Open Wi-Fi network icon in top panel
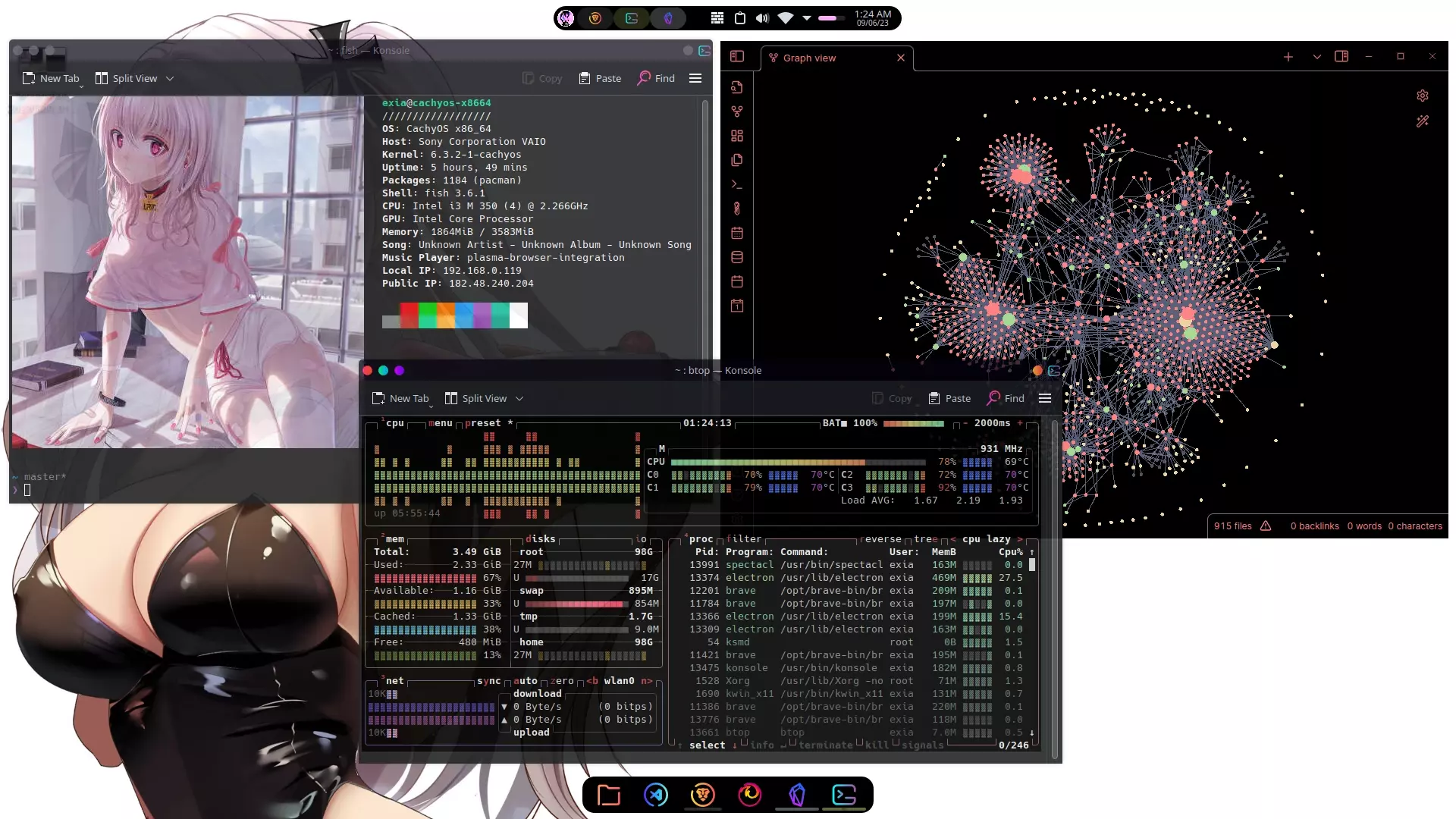The image size is (1456, 819). (786, 18)
